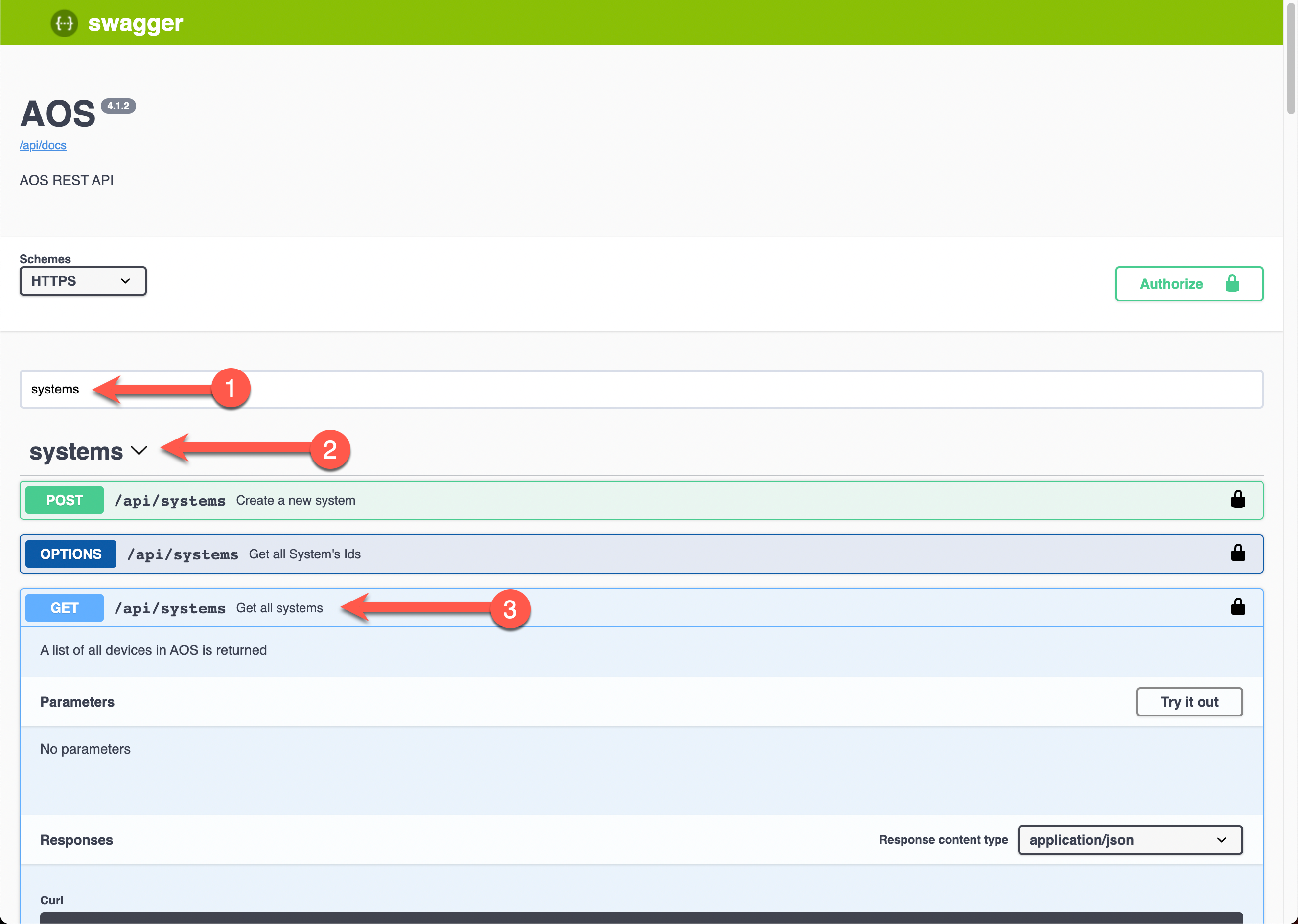Click the dark blue OPTIONS method badge
Image resolution: width=1298 pixels, height=924 pixels.
point(70,554)
